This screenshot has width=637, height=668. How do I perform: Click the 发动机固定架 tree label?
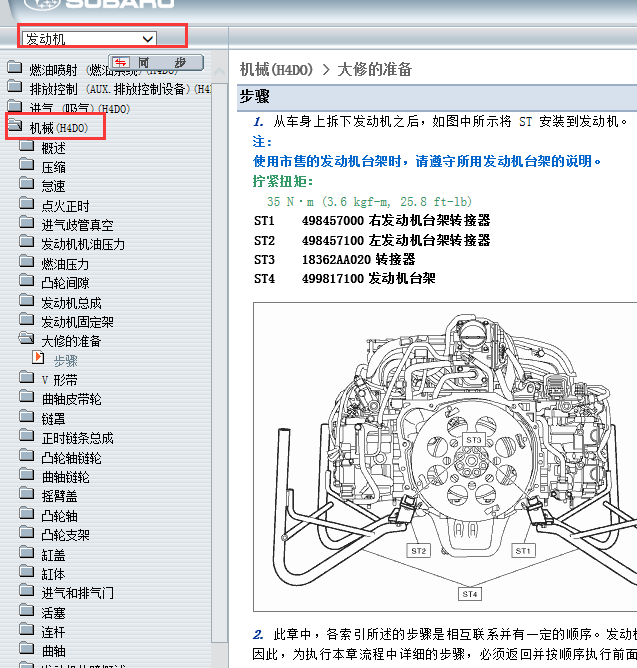coord(77,322)
